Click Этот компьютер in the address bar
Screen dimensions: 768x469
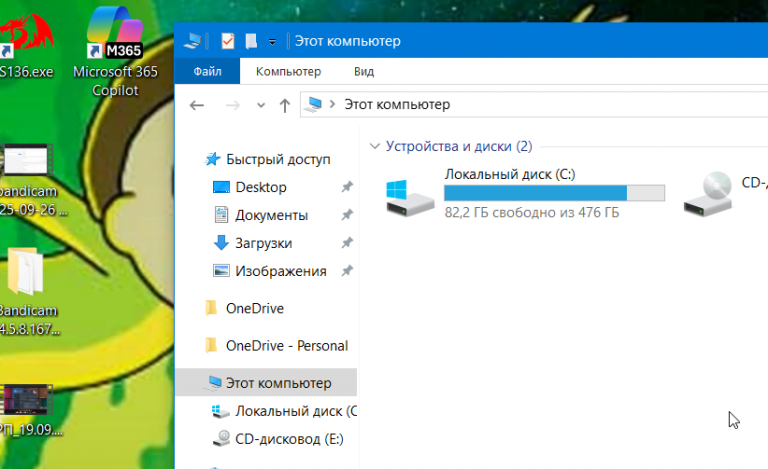click(x=397, y=104)
